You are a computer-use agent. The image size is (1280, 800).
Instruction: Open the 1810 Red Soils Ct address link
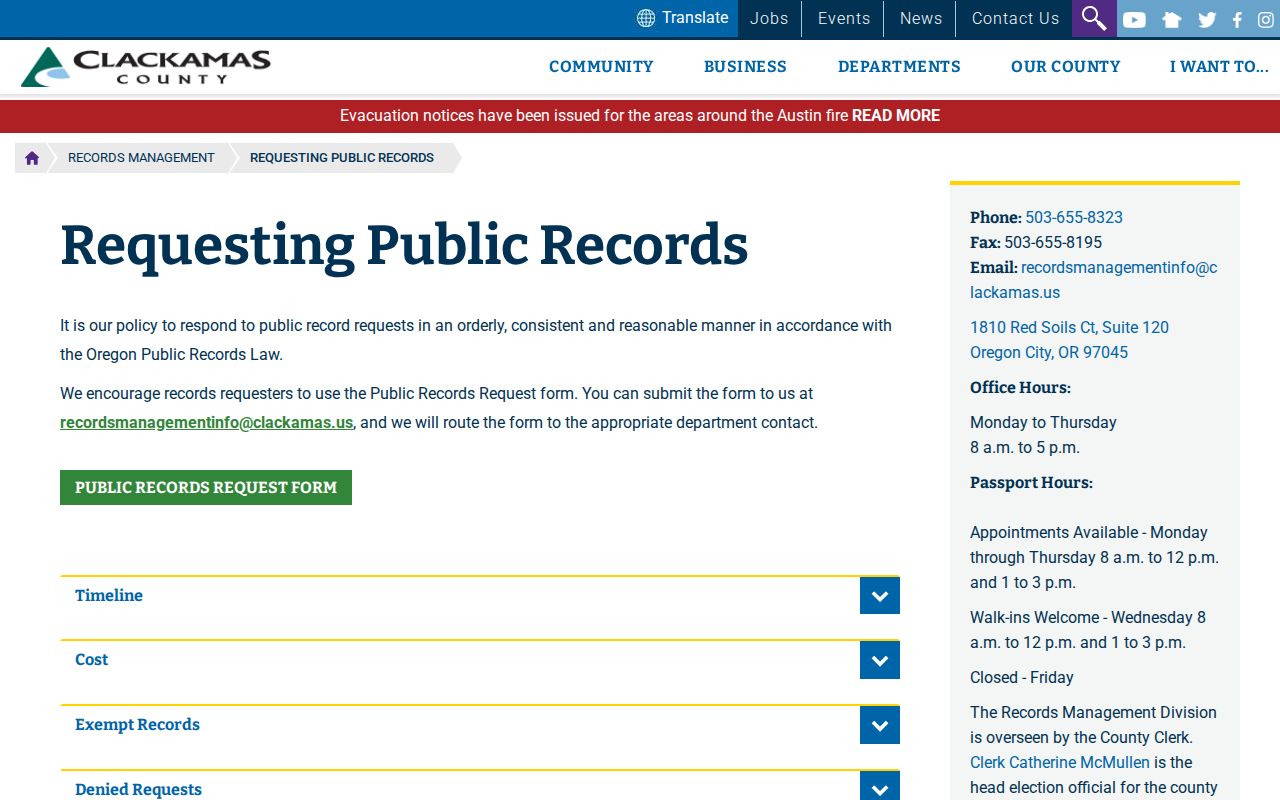coord(1069,340)
